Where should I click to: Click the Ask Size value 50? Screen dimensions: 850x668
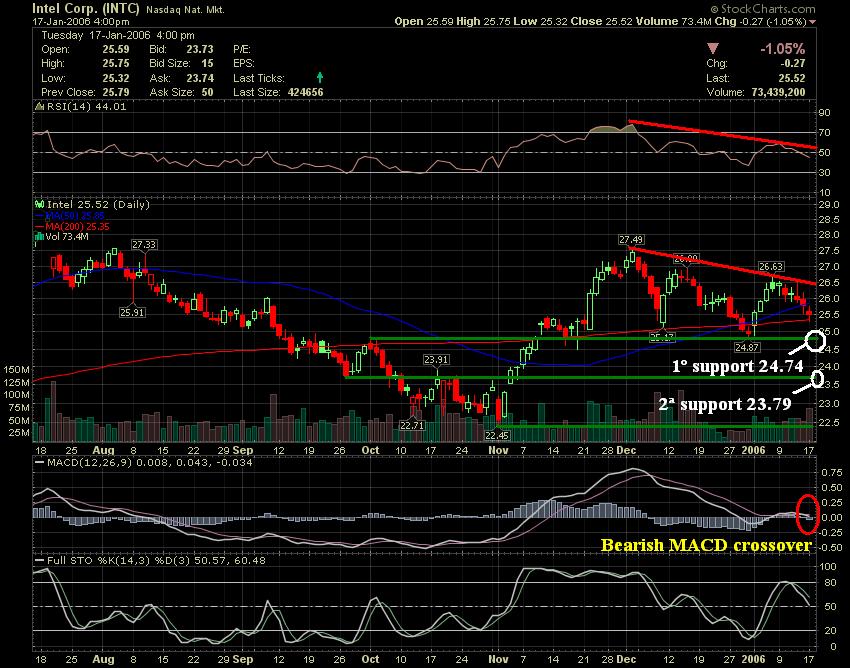coord(207,92)
